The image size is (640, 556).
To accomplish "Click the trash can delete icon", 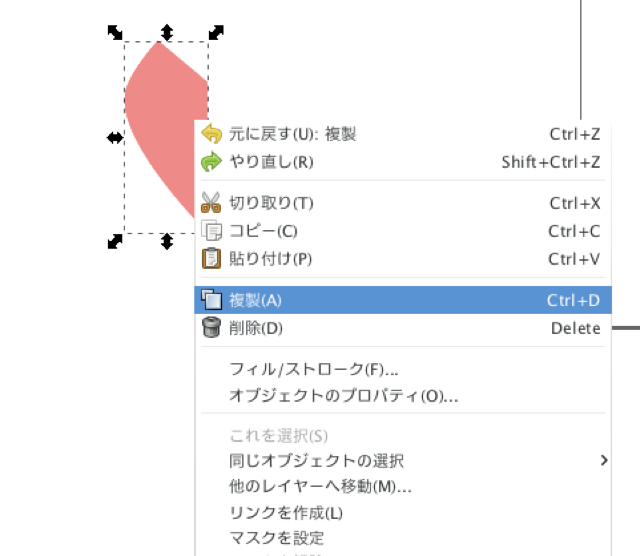I will 211,328.
